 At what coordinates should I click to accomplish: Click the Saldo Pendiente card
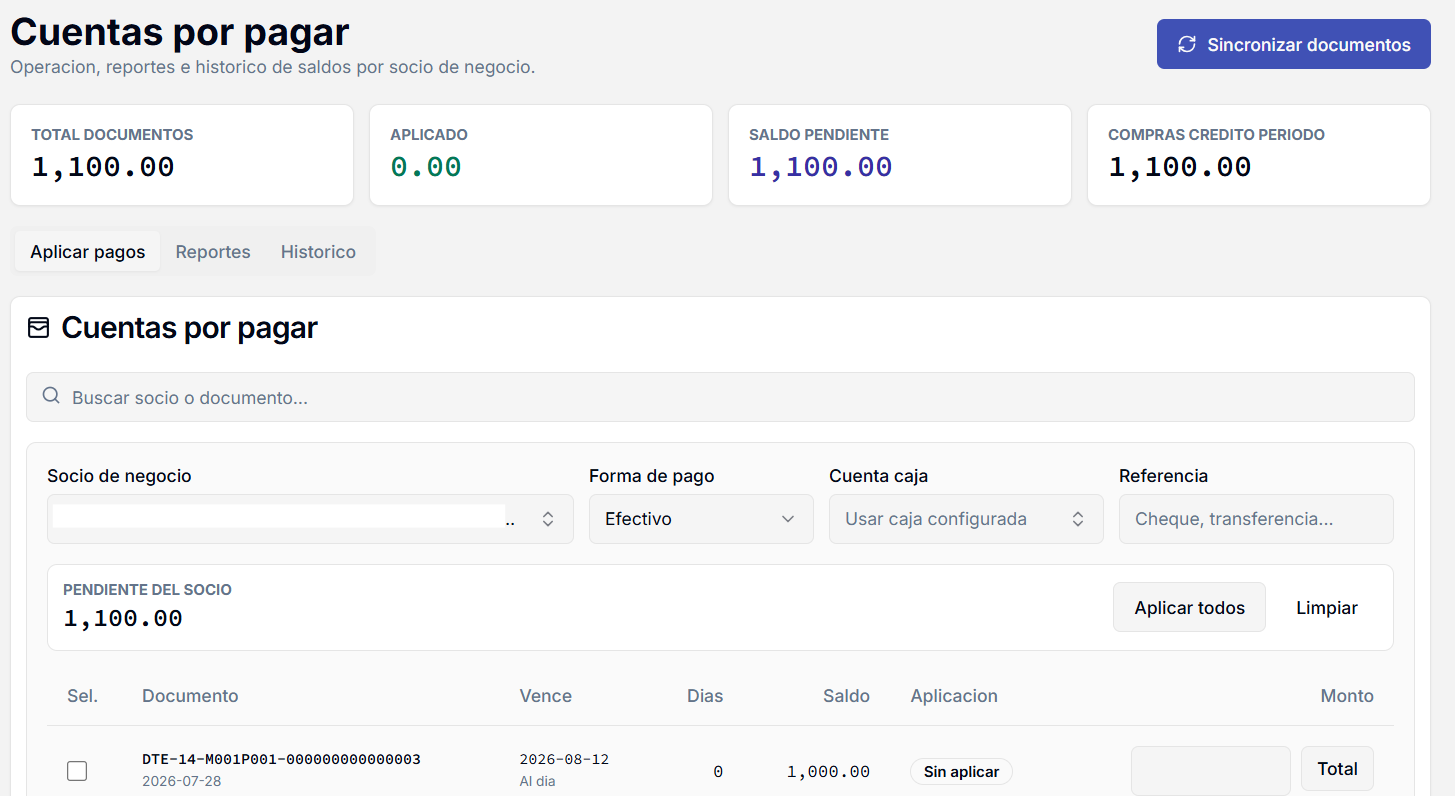(x=900, y=155)
